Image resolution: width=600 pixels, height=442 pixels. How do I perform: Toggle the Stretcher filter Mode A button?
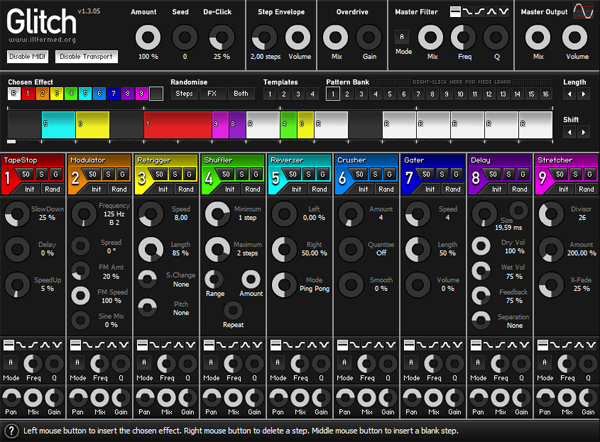coord(544,362)
